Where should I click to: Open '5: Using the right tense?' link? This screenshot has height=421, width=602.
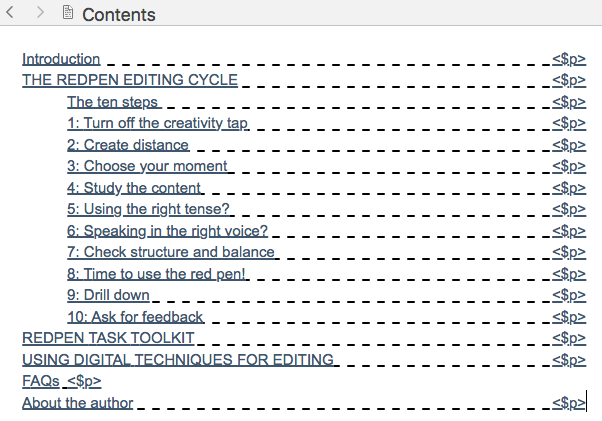pos(148,209)
